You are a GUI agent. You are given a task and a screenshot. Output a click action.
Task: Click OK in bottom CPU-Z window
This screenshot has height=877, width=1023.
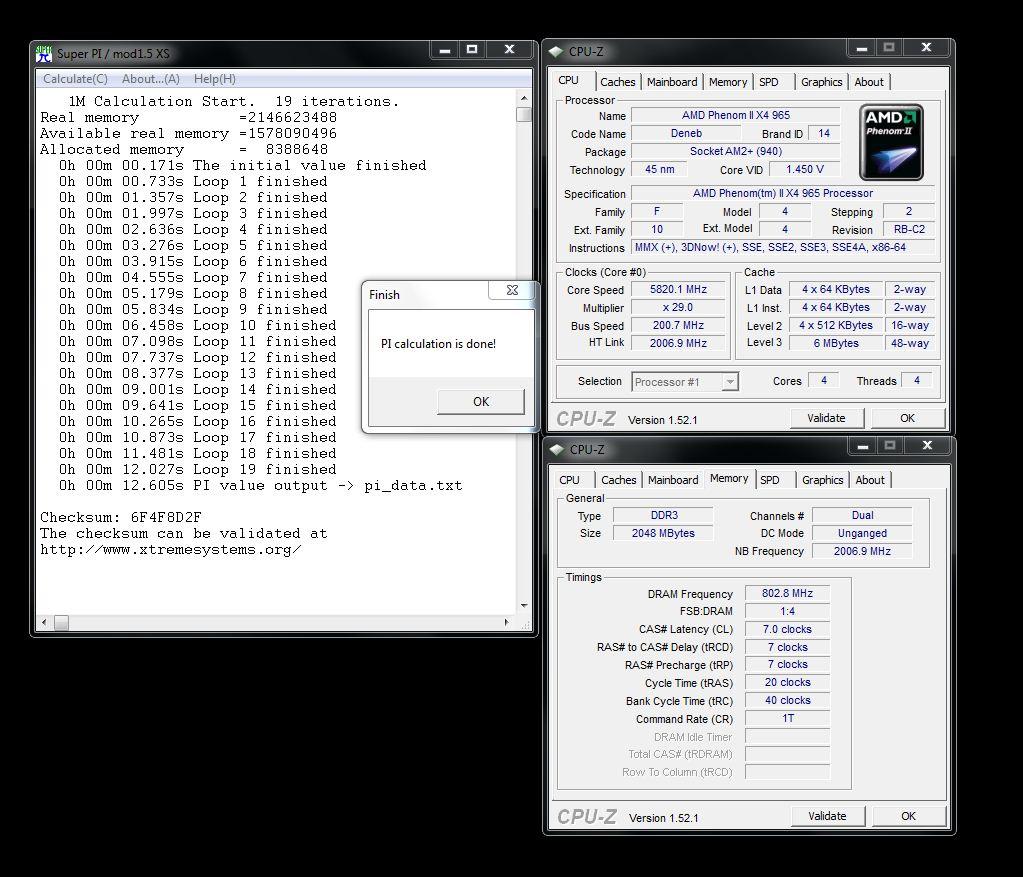[x=908, y=816]
